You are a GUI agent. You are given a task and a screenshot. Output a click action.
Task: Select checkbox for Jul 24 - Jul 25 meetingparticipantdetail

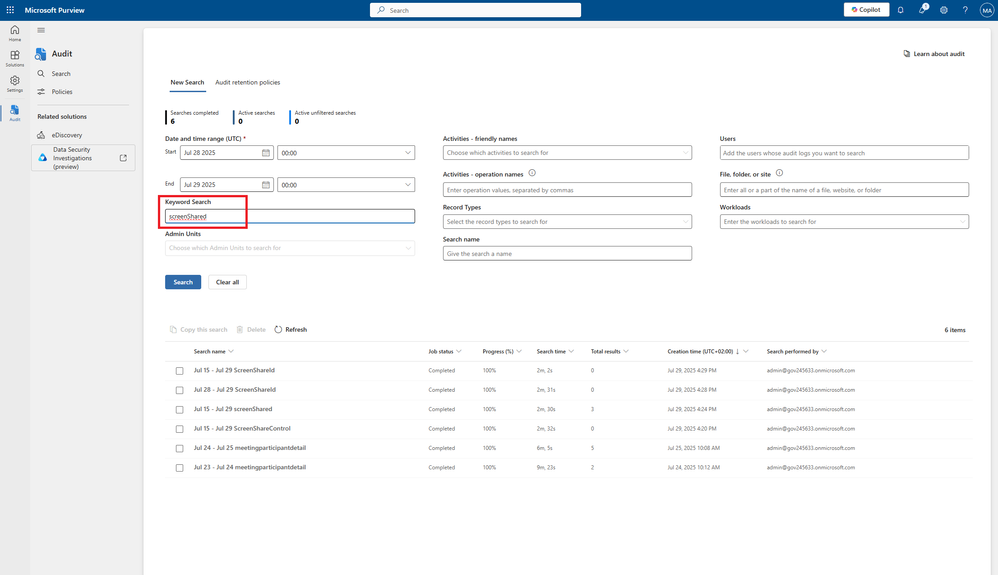pos(179,448)
